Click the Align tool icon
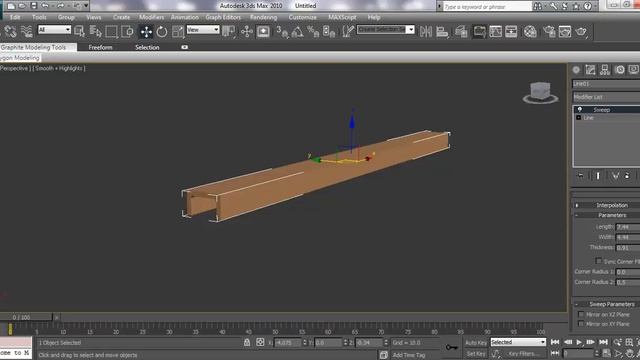The image size is (640, 360). (442, 31)
